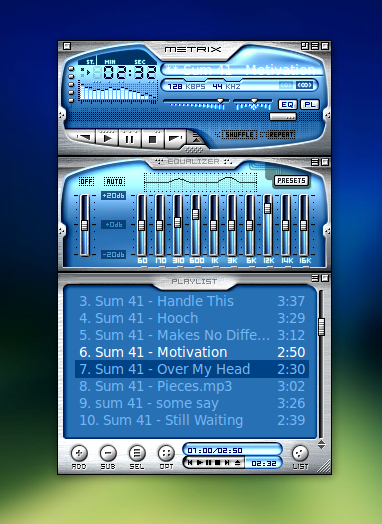The image size is (382, 524).
Task: Select track 7 Sum 41 - Over My Head
Action: pyautogui.click(x=192, y=369)
